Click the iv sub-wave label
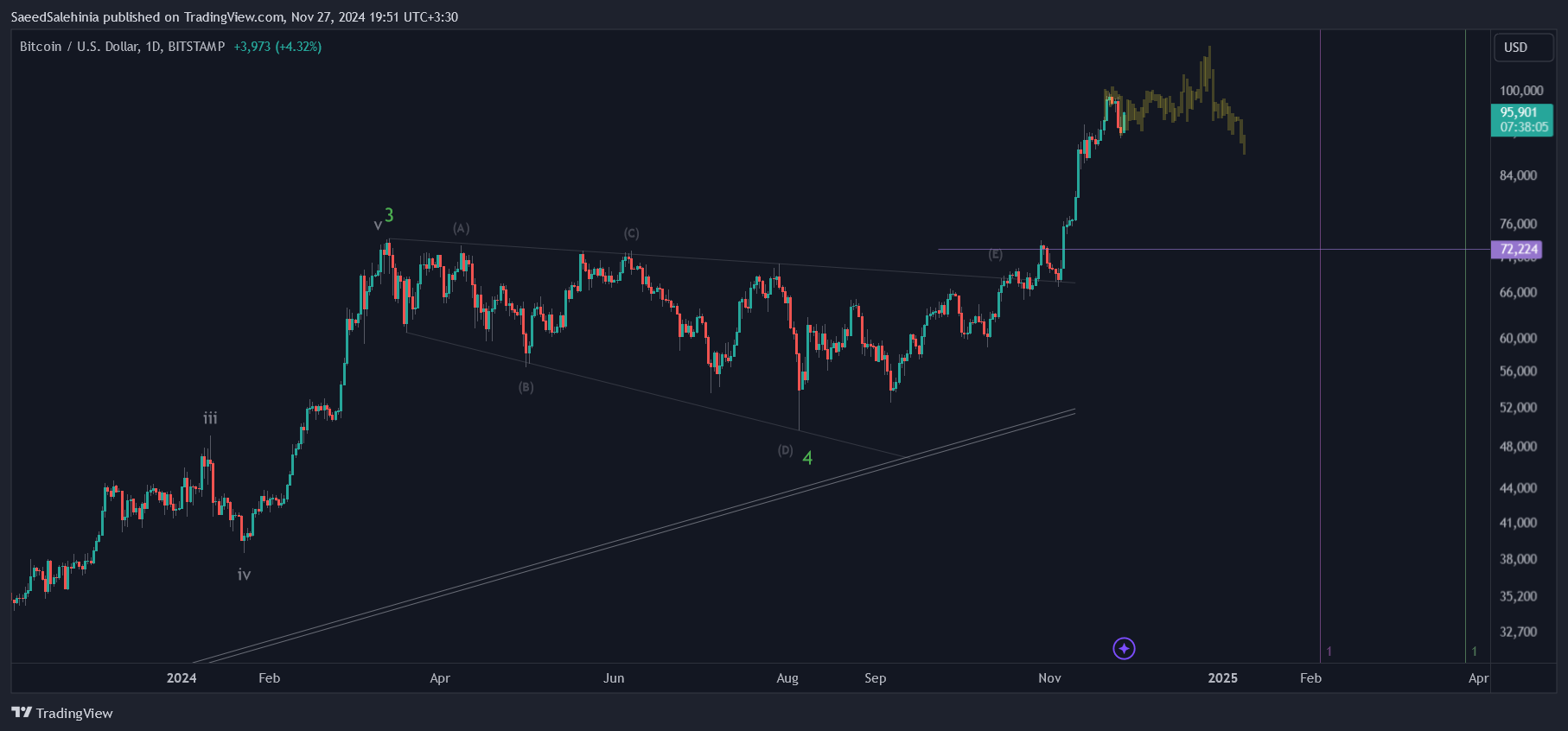 tap(244, 574)
